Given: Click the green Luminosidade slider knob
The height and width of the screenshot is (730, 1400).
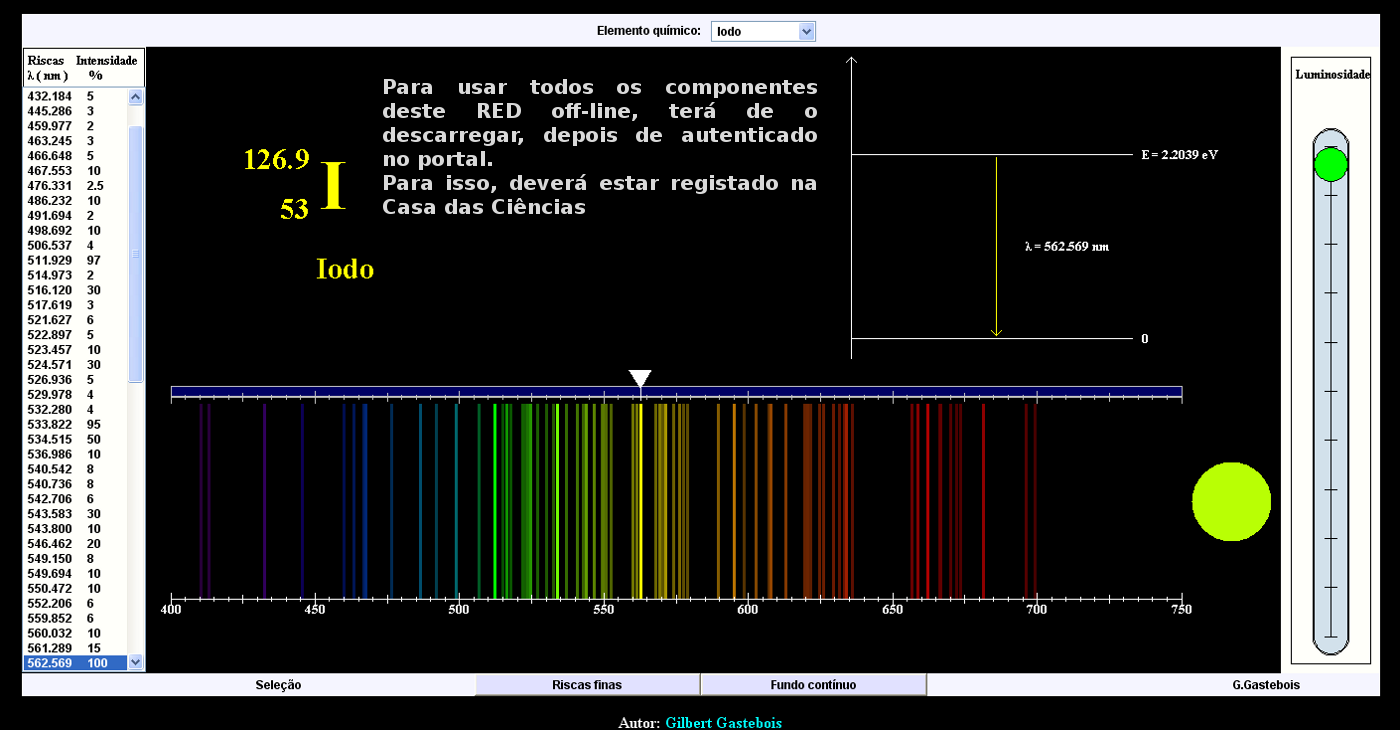Looking at the screenshot, I should tap(1330, 164).
